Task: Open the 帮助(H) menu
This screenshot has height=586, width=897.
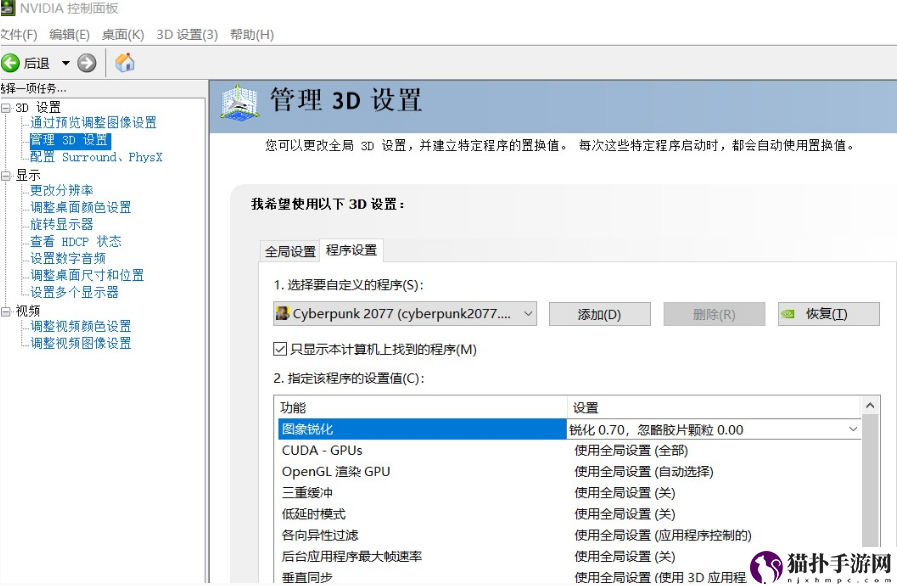Action: click(x=252, y=35)
